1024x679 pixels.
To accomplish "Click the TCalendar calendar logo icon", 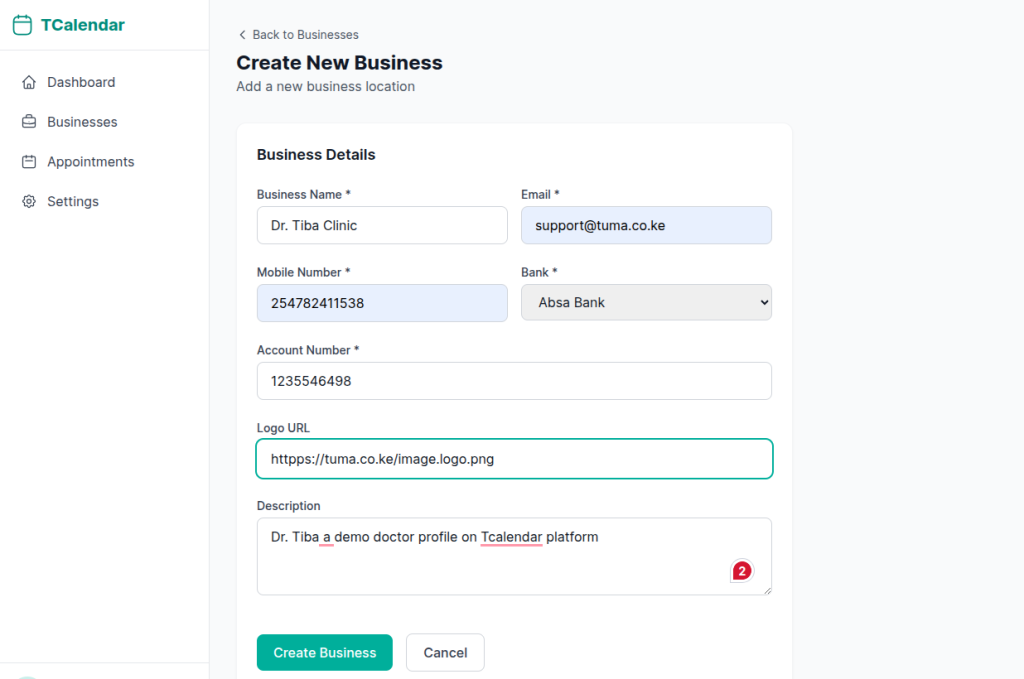I will click(x=22, y=25).
